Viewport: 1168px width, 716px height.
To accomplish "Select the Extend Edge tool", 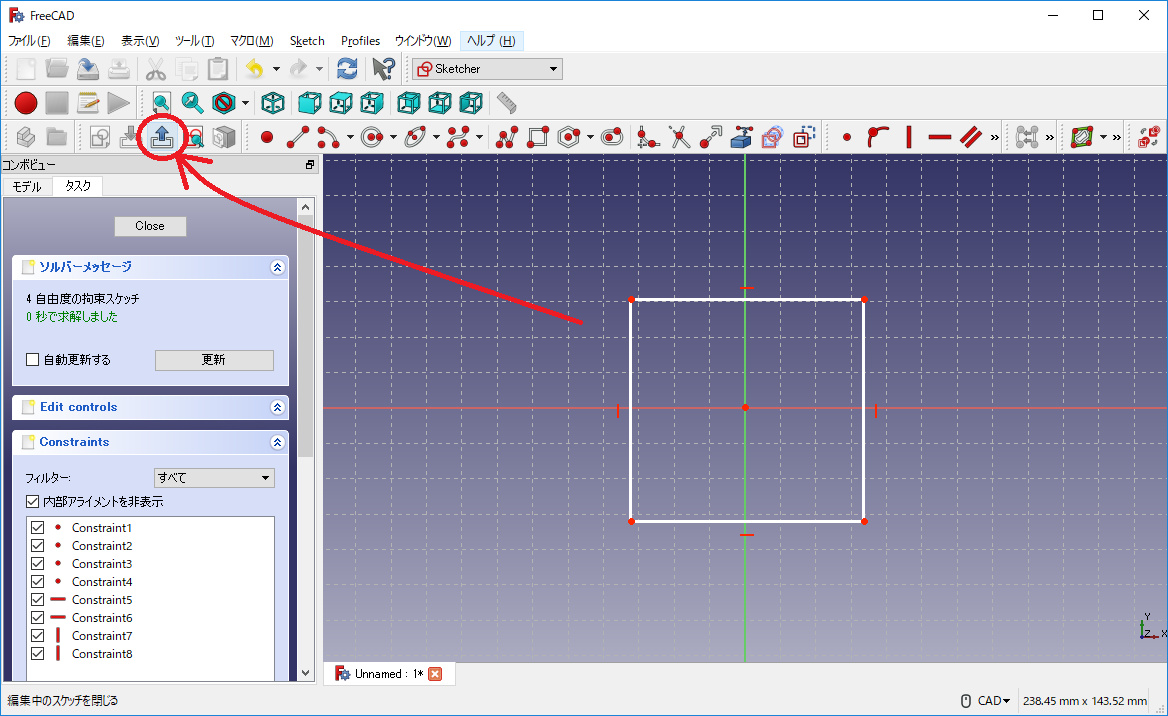I will tap(711, 137).
